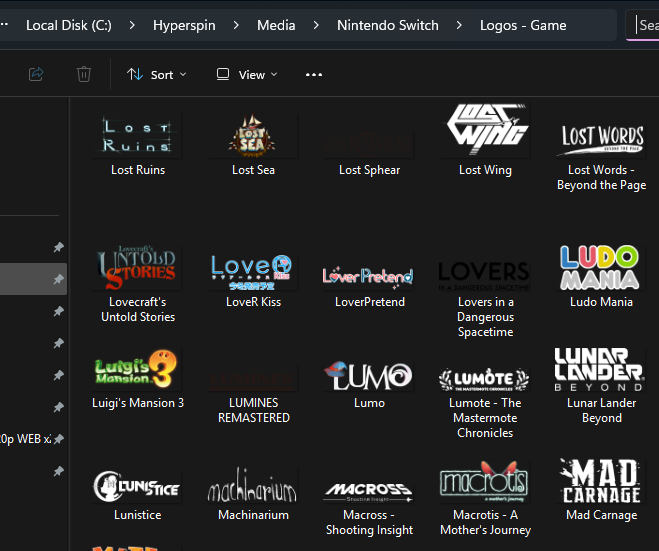Click the 'Machinarium' file name

pos(253,515)
